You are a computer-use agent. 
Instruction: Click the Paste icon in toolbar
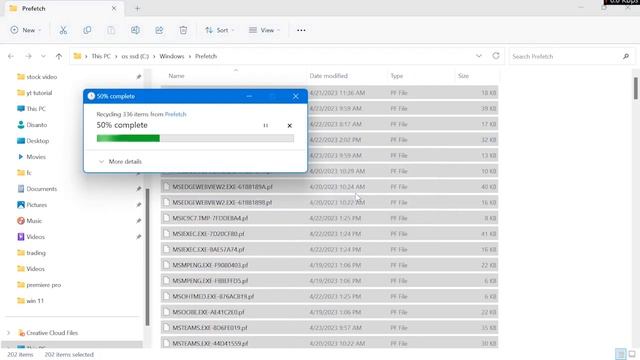(x=111, y=30)
